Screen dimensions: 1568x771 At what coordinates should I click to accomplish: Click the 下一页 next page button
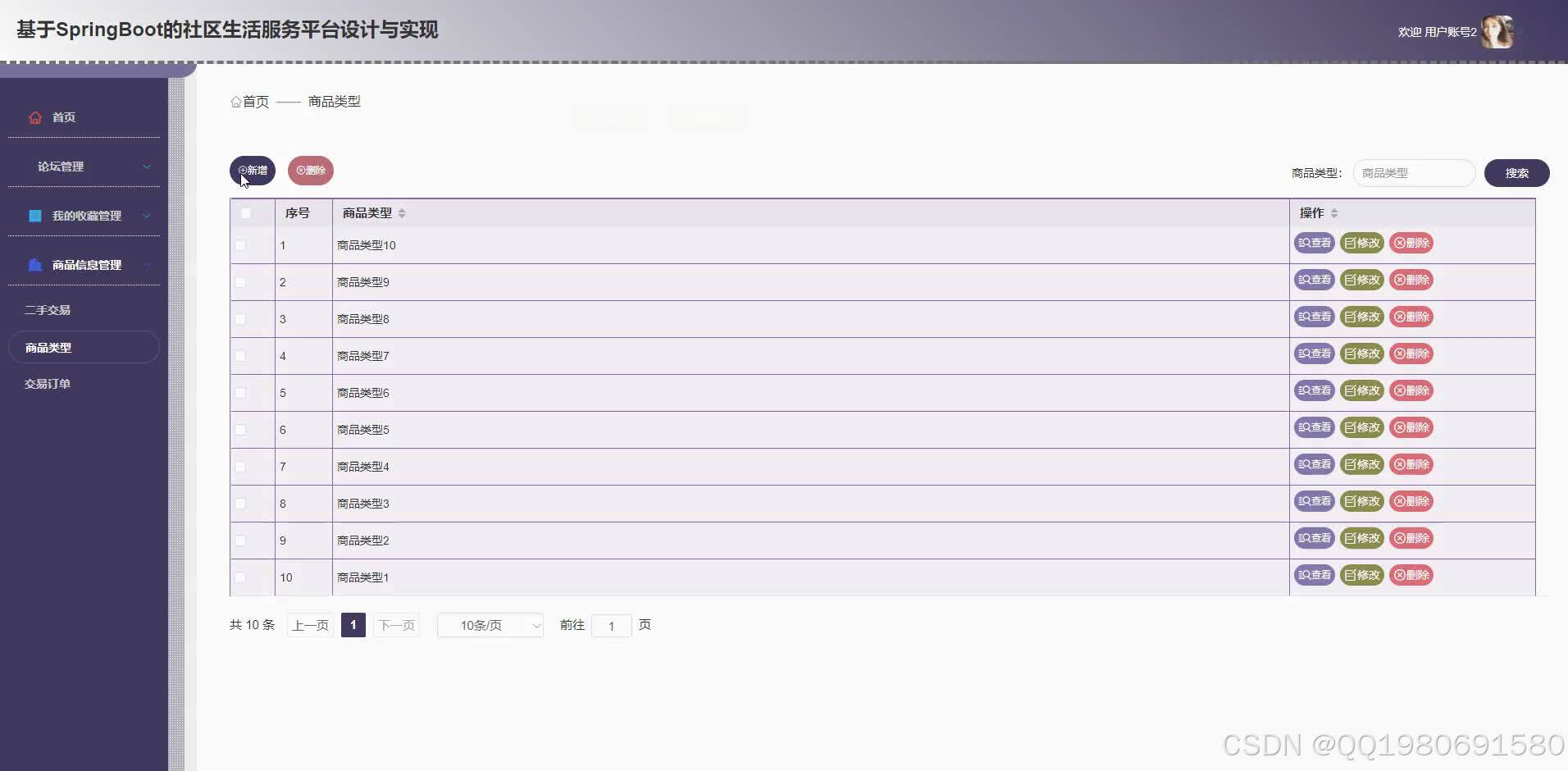click(x=396, y=625)
